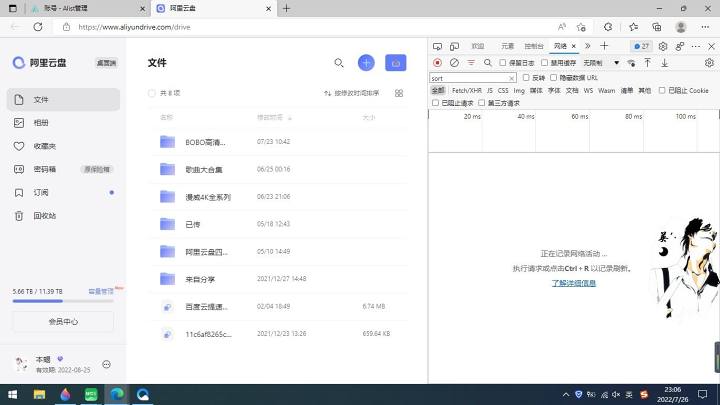Select the Fetch/XHR filter type
This screenshot has width=720, height=405.
467,90
